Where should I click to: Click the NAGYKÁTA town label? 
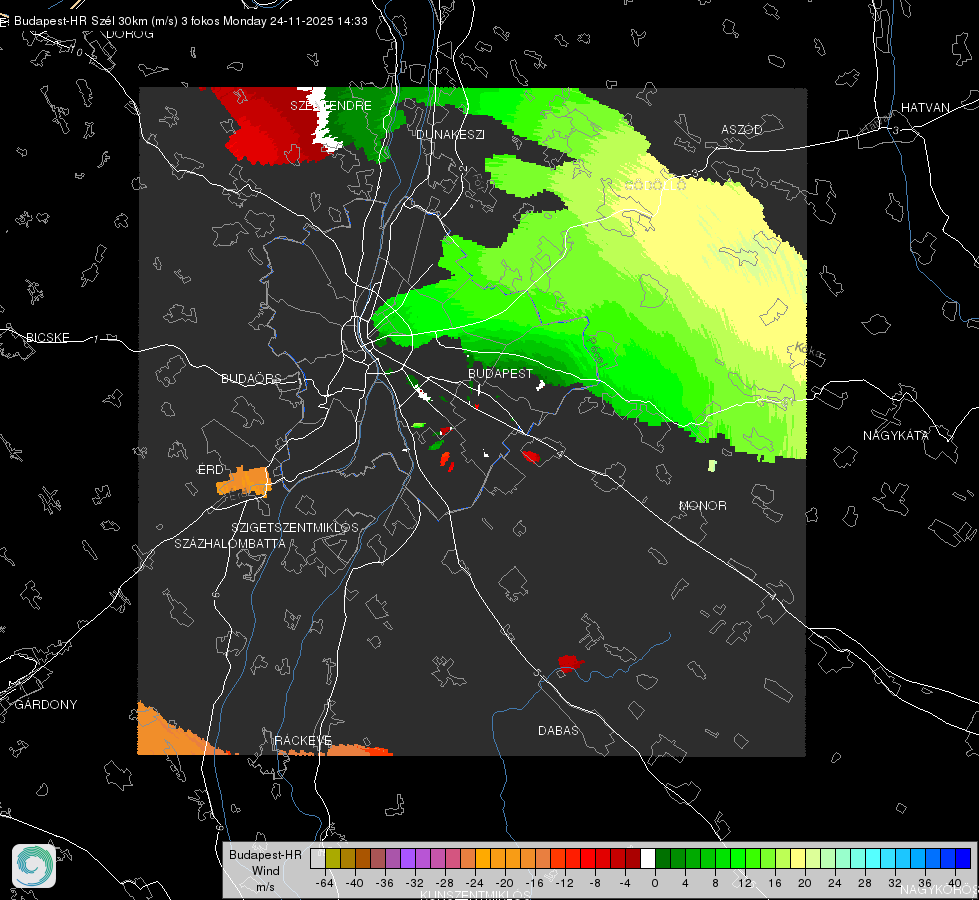click(x=896, y=436)
